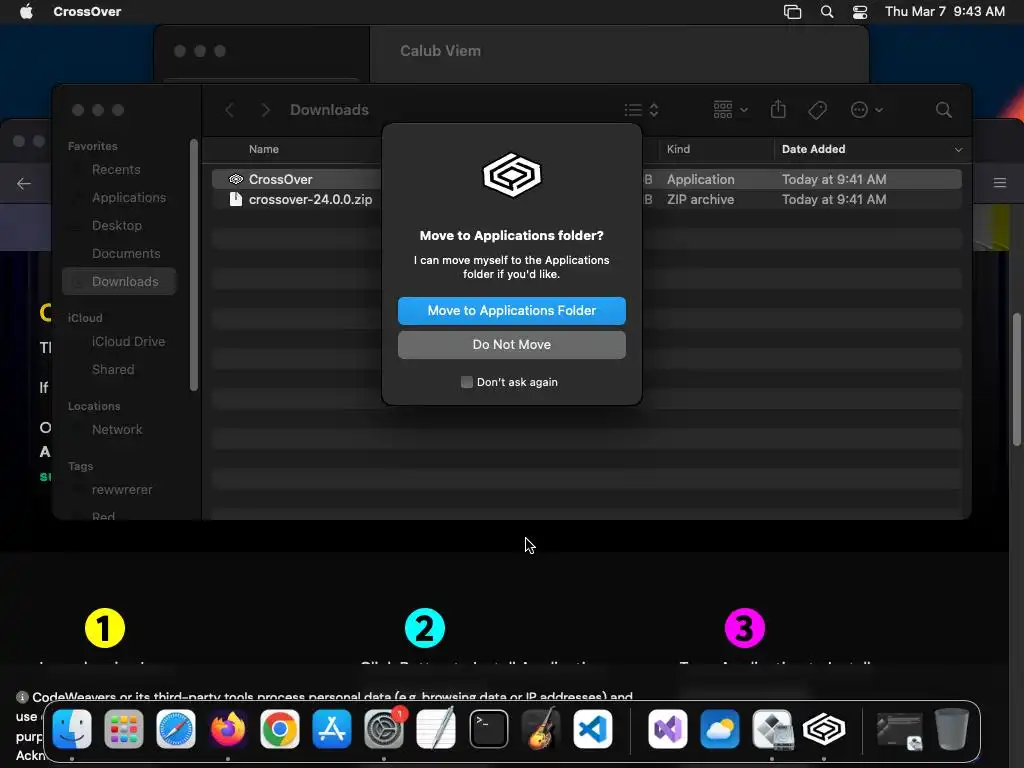Open Launchpad from the Dock
Image resolution: width=1024 pixels, height=768 pixels.
(x=123, y=729)
